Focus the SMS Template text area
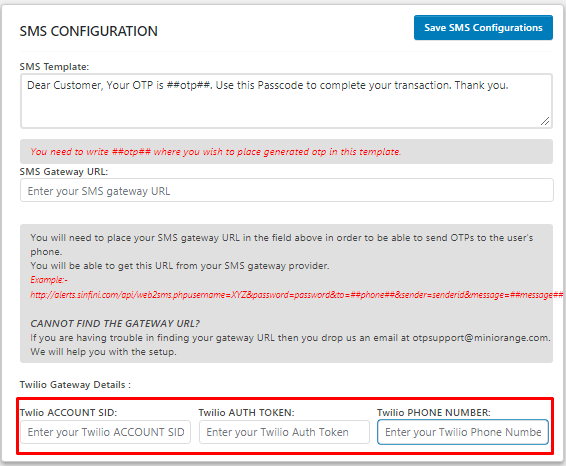The height and width of the screenshot is (466, 566). pyautogui.click(x=286, y=101)
